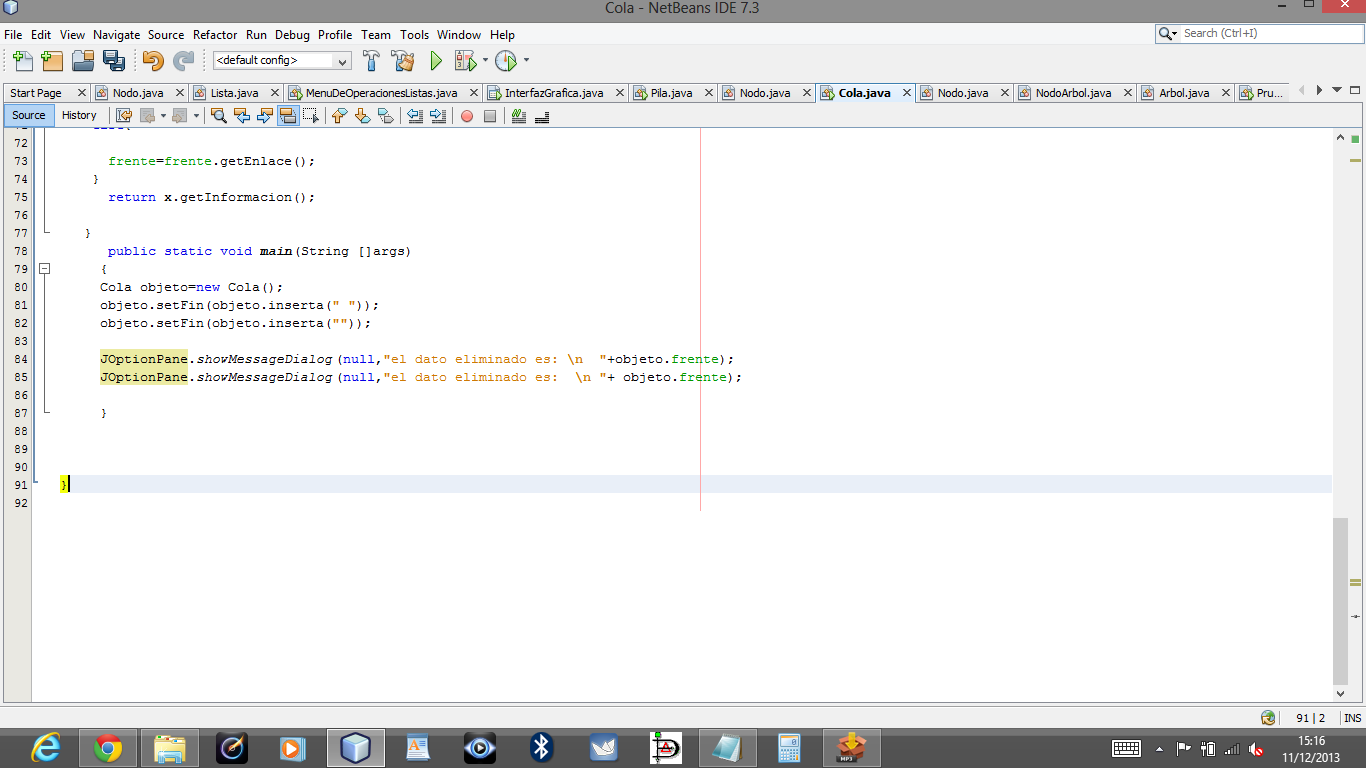Switch to the Arbol.java tab
Image resolution: width=1366 pixels, height=768 pixels.
point(1184,93)
